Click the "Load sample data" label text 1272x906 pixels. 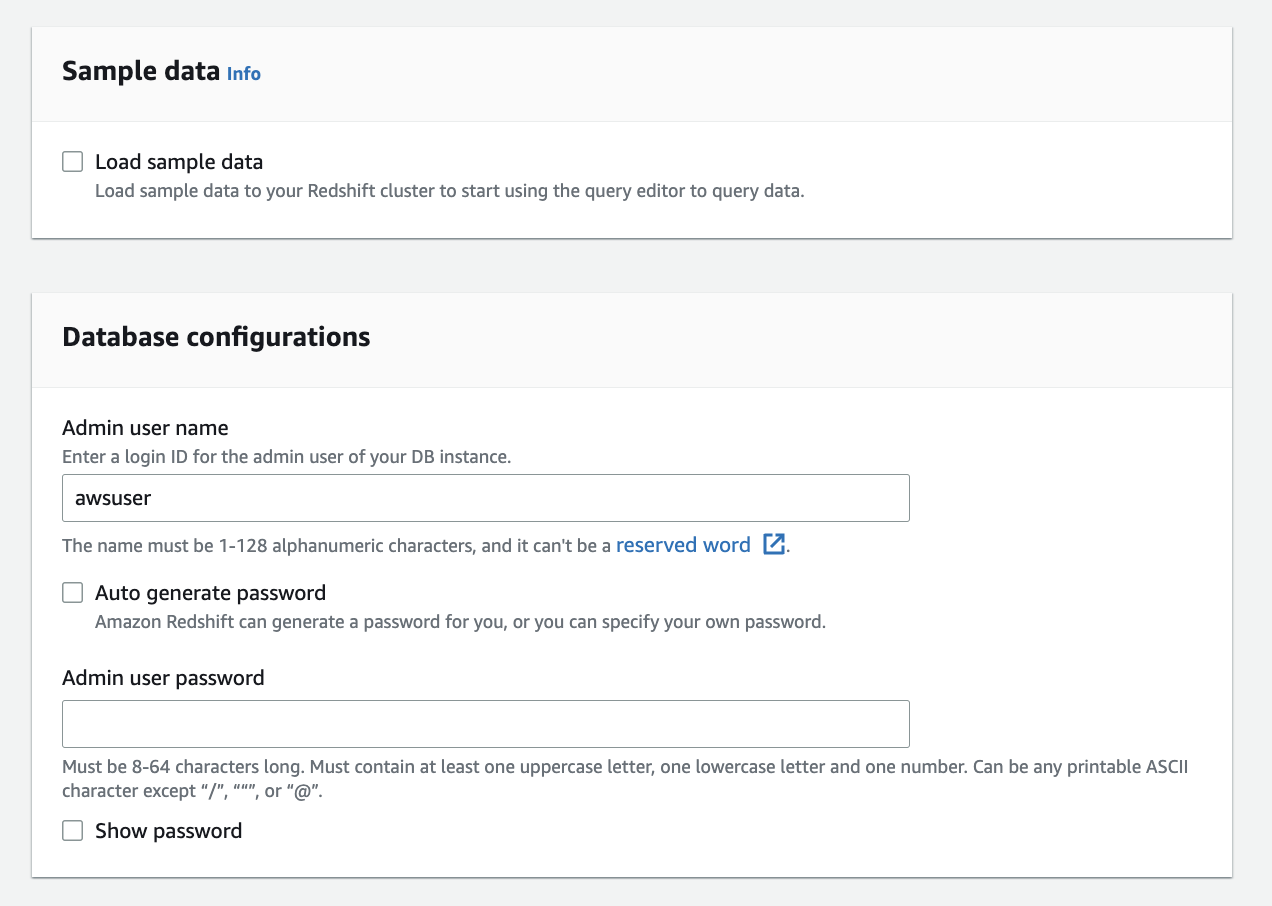(179, 162)
